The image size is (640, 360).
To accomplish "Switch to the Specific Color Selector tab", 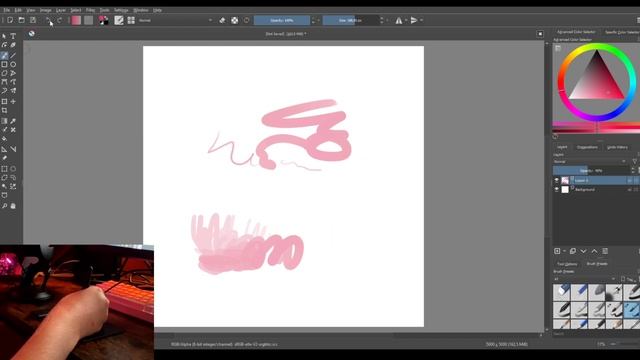I will click(x=622, y=32).
